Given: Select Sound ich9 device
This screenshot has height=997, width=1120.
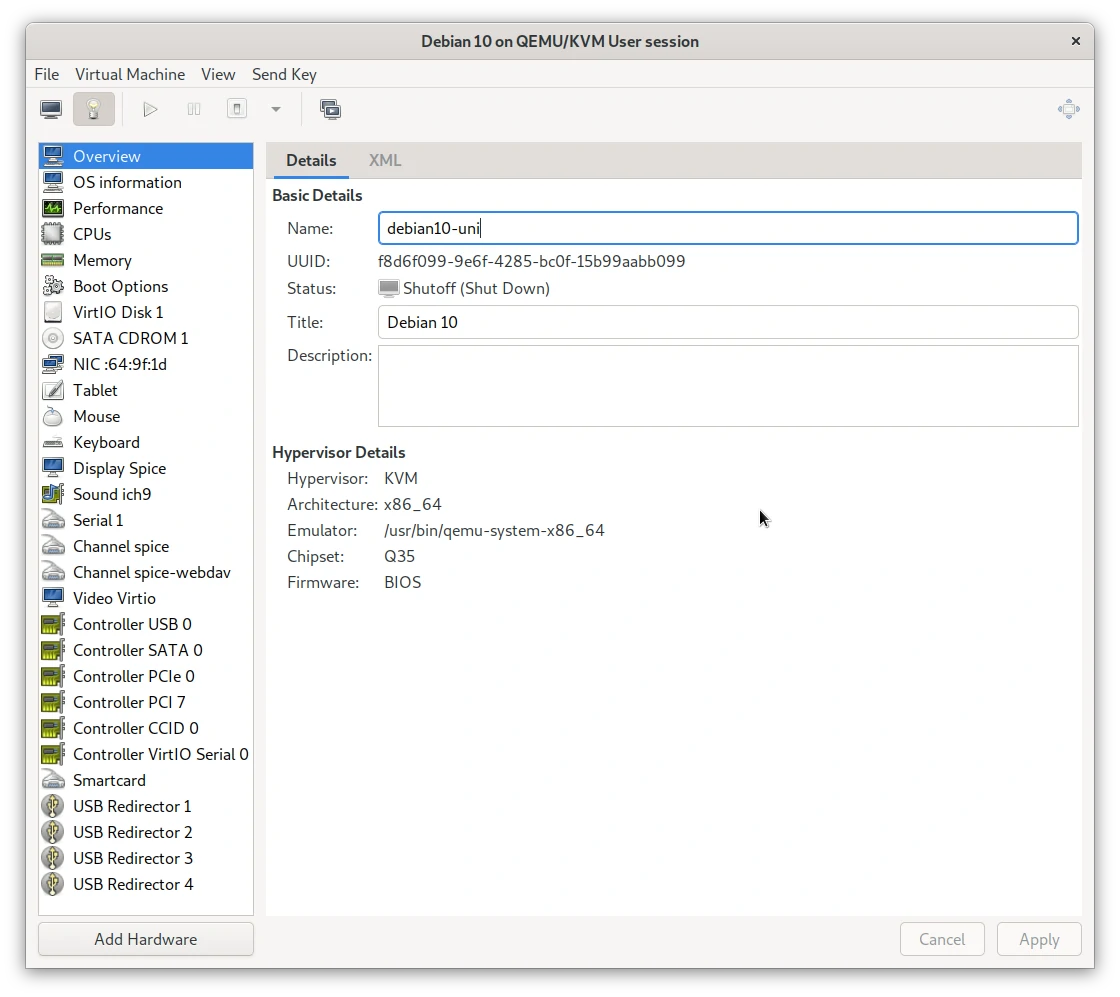Looking at the screenshot, I should (x=146, y=494).
